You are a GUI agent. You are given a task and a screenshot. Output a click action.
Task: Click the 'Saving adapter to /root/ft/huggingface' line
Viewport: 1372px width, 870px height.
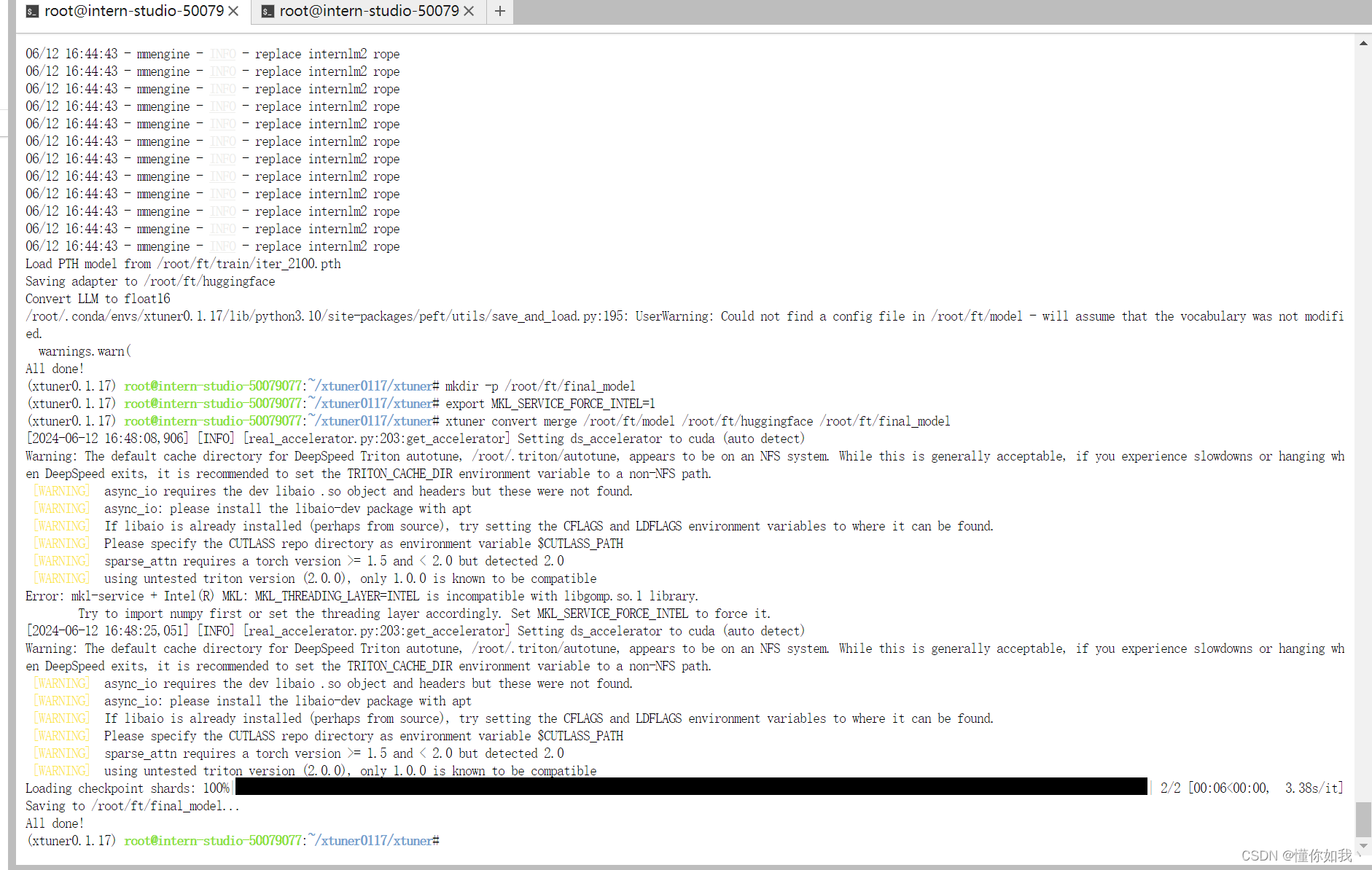pos(150,281)
